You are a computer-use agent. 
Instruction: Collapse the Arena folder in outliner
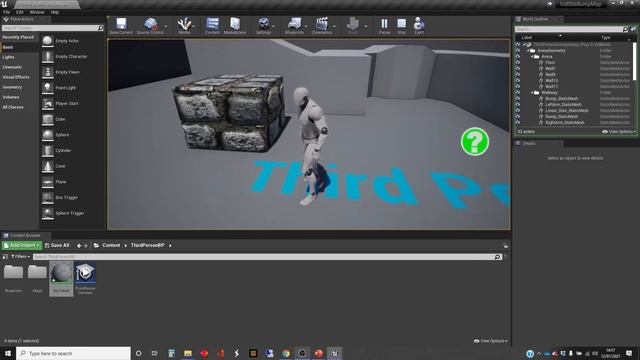[x=532, y=57]
